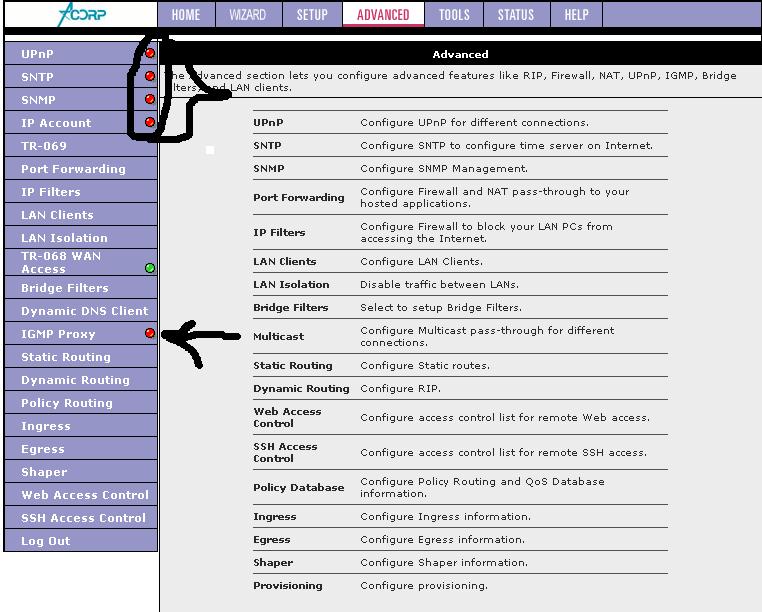The height and width of the screenshot is (612, 762).
Task: Click the red status dot beside UPnP
Action: (x=150, y=53)
